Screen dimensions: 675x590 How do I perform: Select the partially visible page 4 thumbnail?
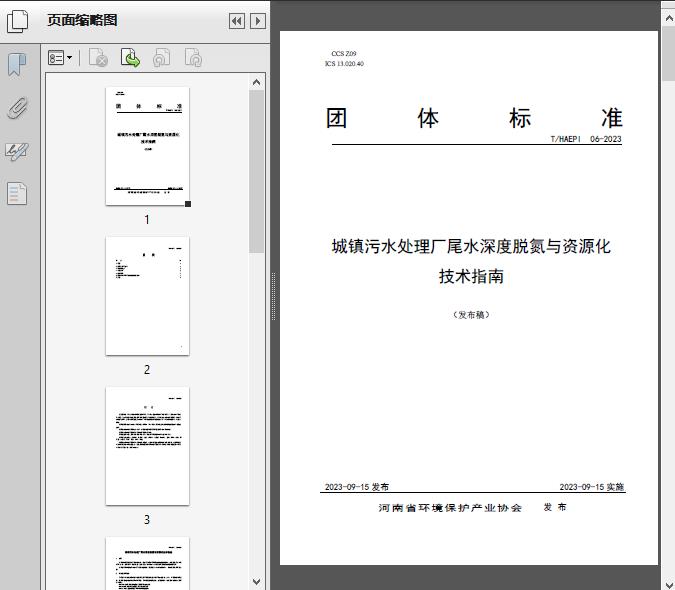[x=147, y=563]
